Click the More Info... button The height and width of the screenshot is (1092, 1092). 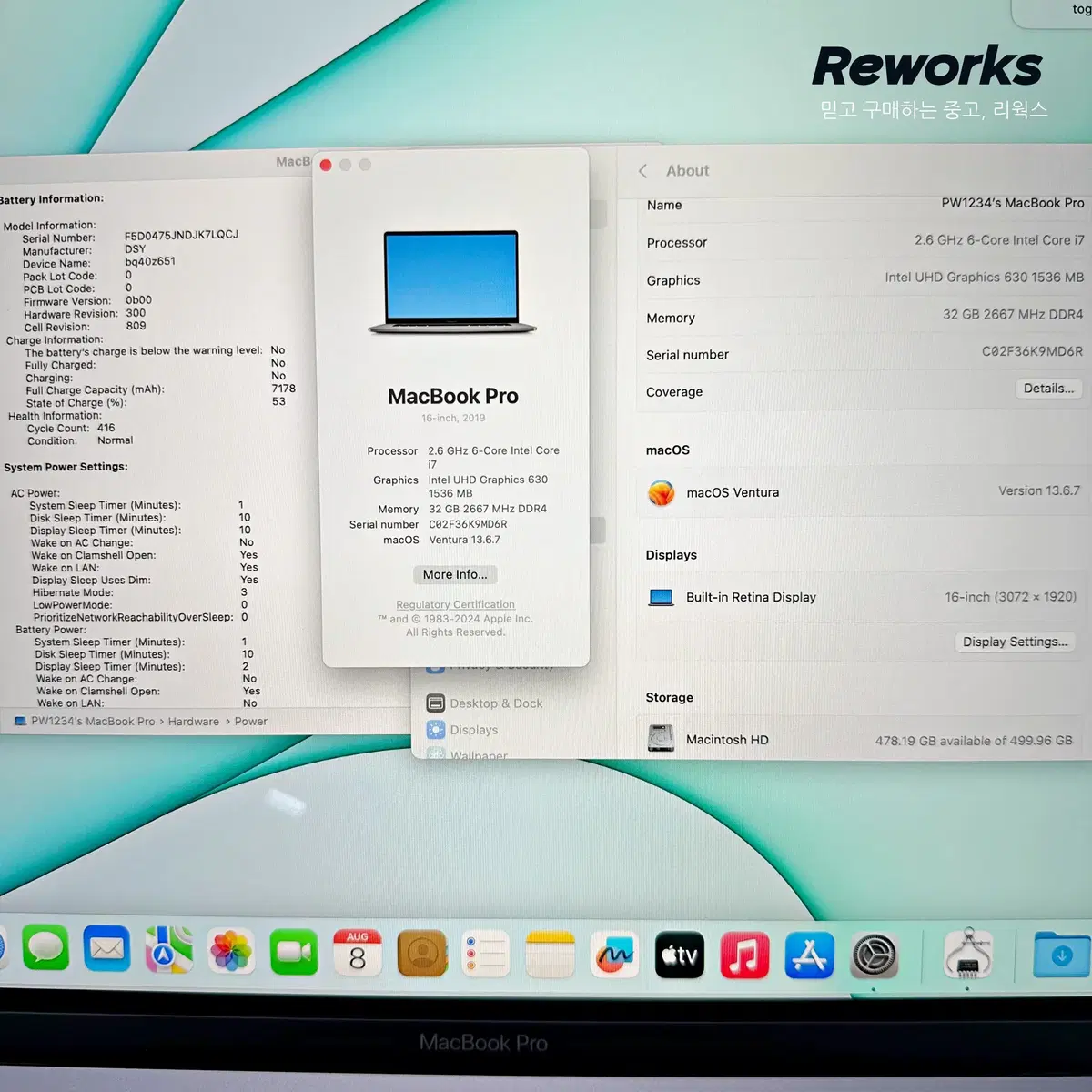pos(455,574)
